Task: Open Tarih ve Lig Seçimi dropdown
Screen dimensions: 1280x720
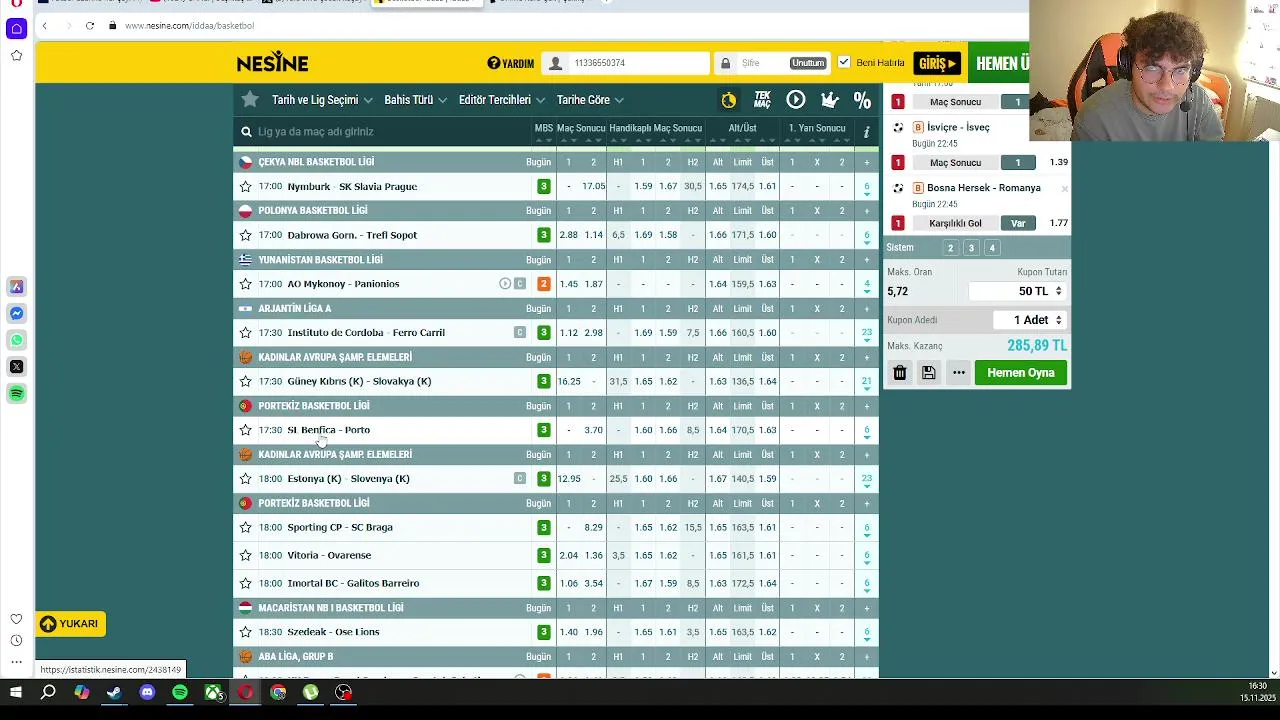Action: coord(322,100)
